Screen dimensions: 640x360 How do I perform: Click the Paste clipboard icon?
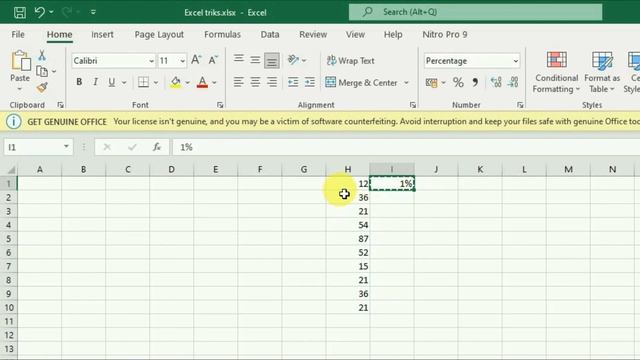(x=20, y=61)
